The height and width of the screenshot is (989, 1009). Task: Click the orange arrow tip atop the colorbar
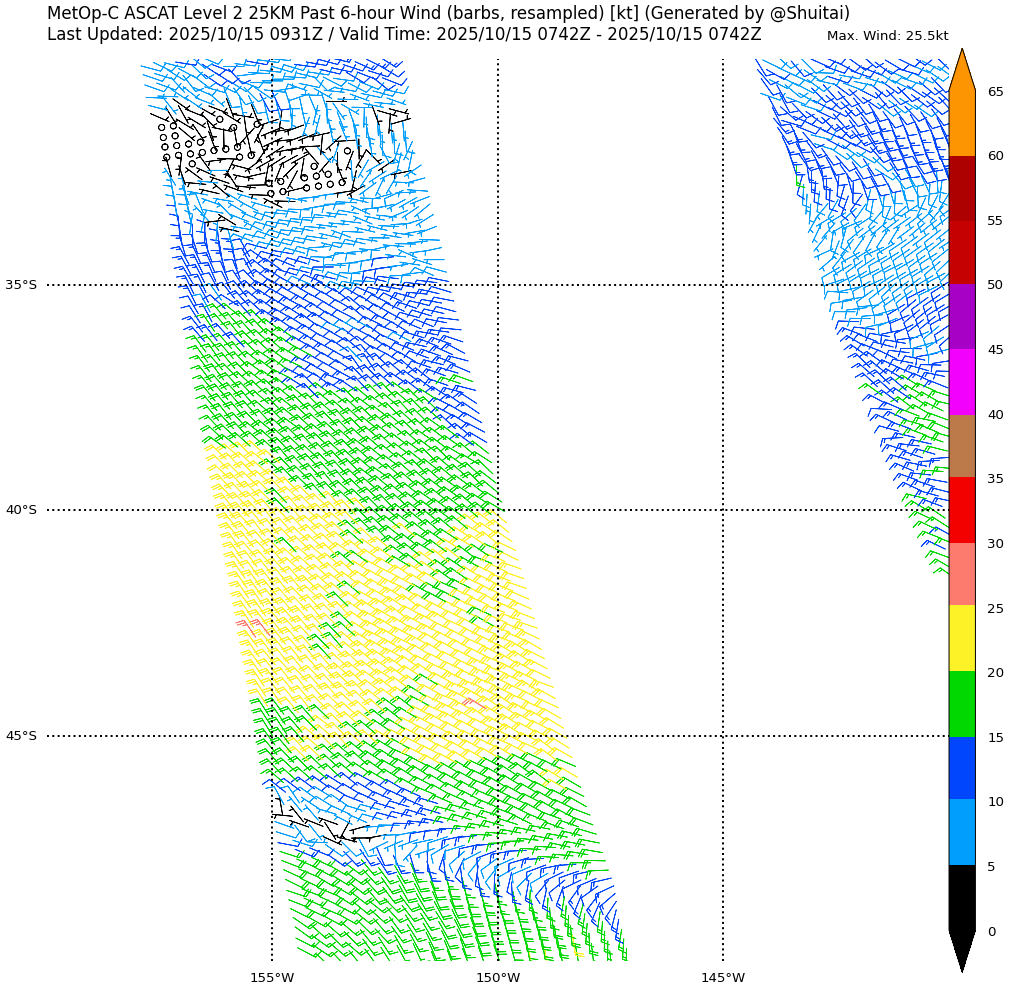(961, 72)
